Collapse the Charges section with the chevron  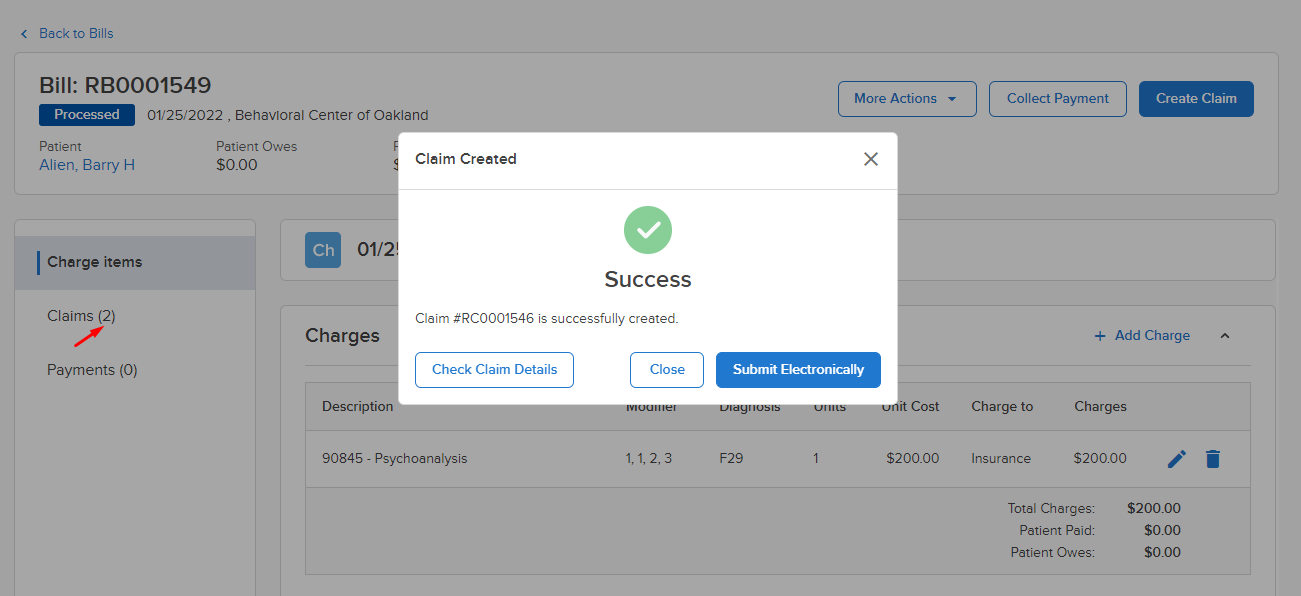click(x=1225, y=336)
